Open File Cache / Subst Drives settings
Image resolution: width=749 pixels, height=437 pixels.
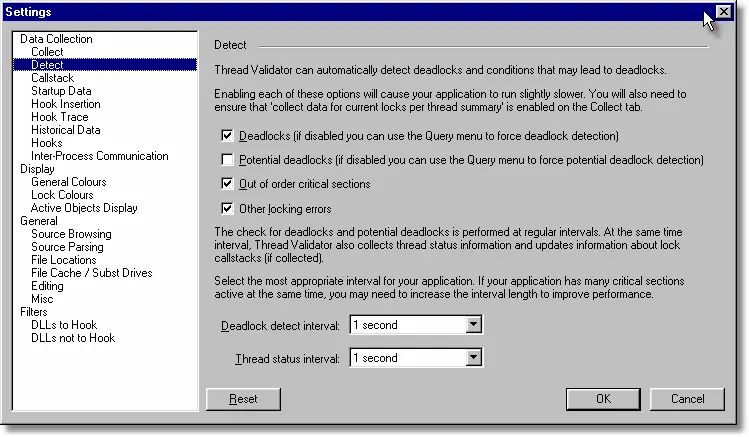(x=92, y=273)
